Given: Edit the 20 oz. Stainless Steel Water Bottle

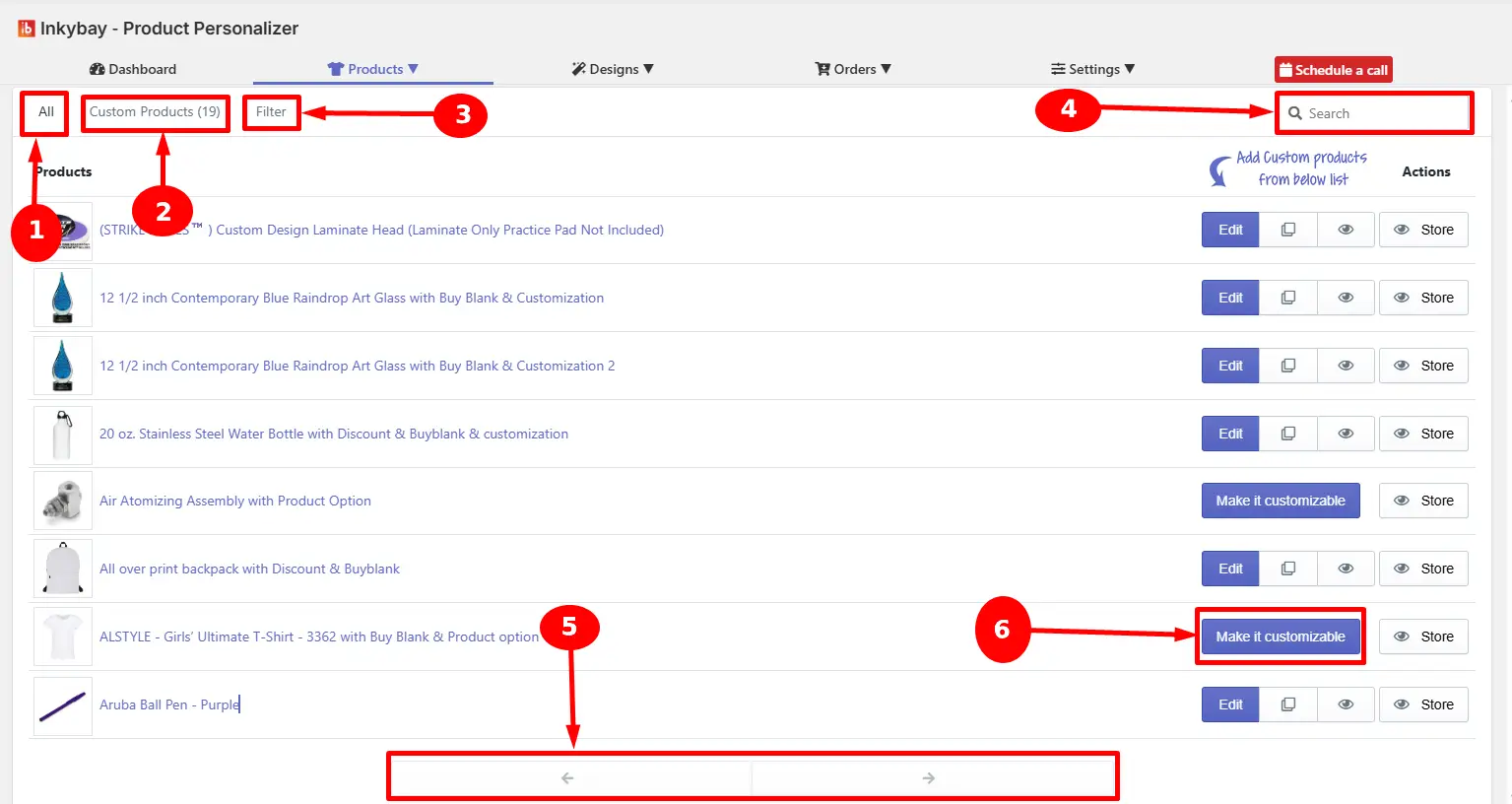Looking at the screenshot, I should click(1230, 434).
